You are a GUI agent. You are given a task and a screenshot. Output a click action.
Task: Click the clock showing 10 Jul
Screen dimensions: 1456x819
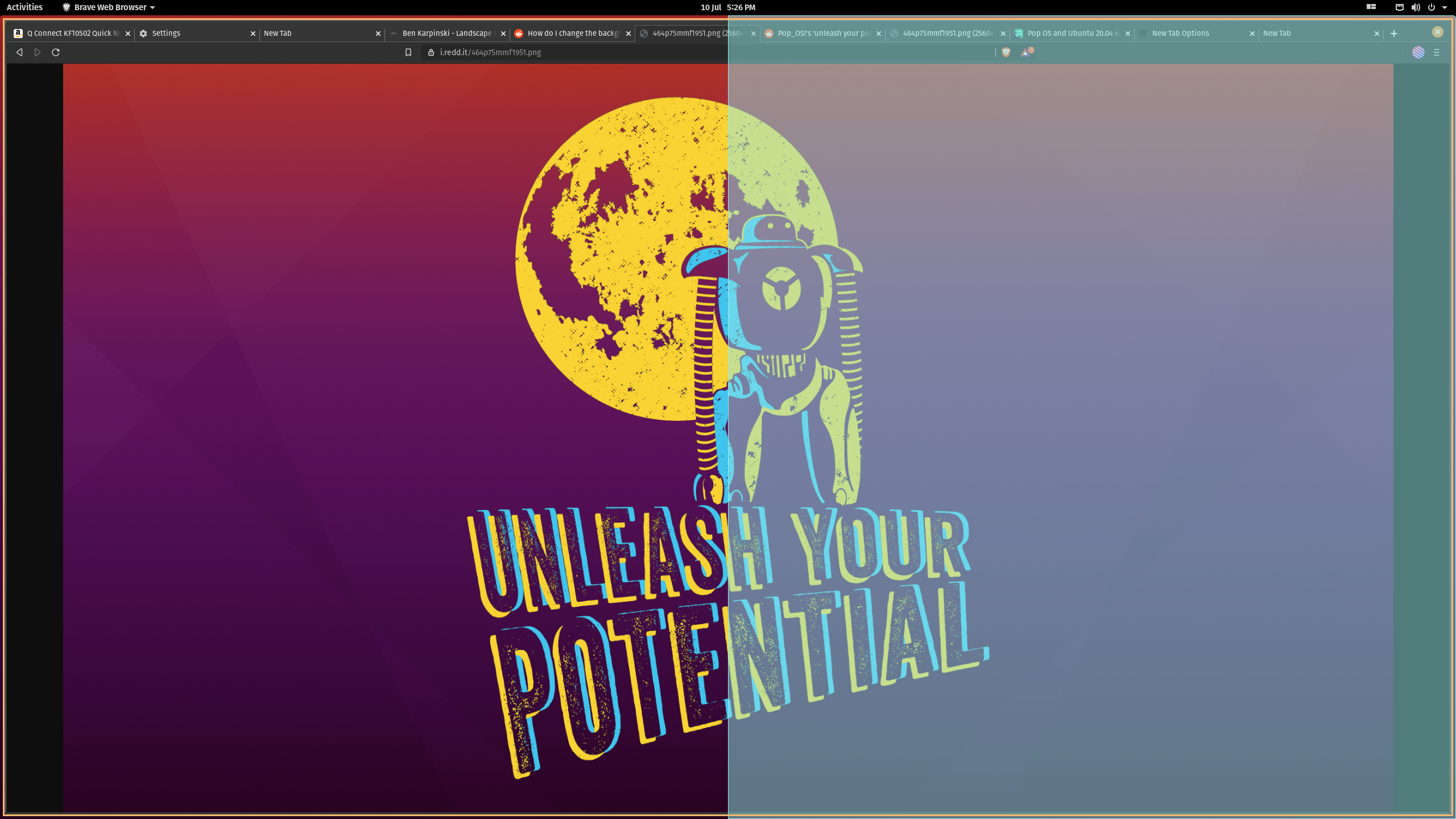point(727,7)
